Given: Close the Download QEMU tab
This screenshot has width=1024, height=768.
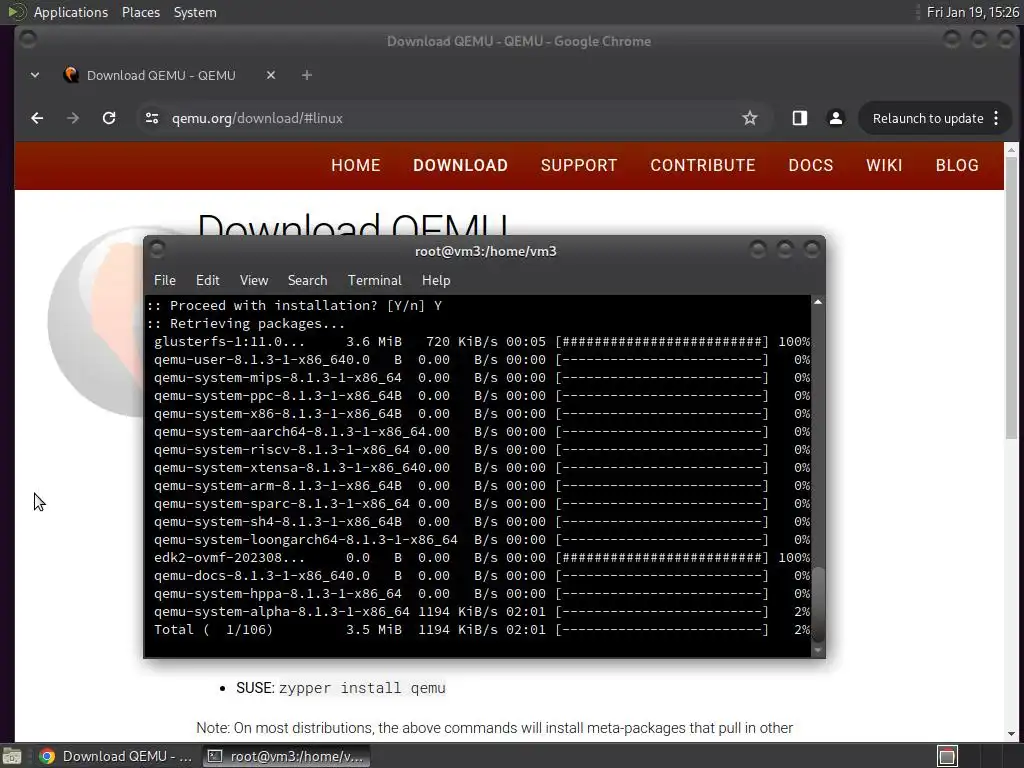Looking at the screenshot, I should coord(271,75).
